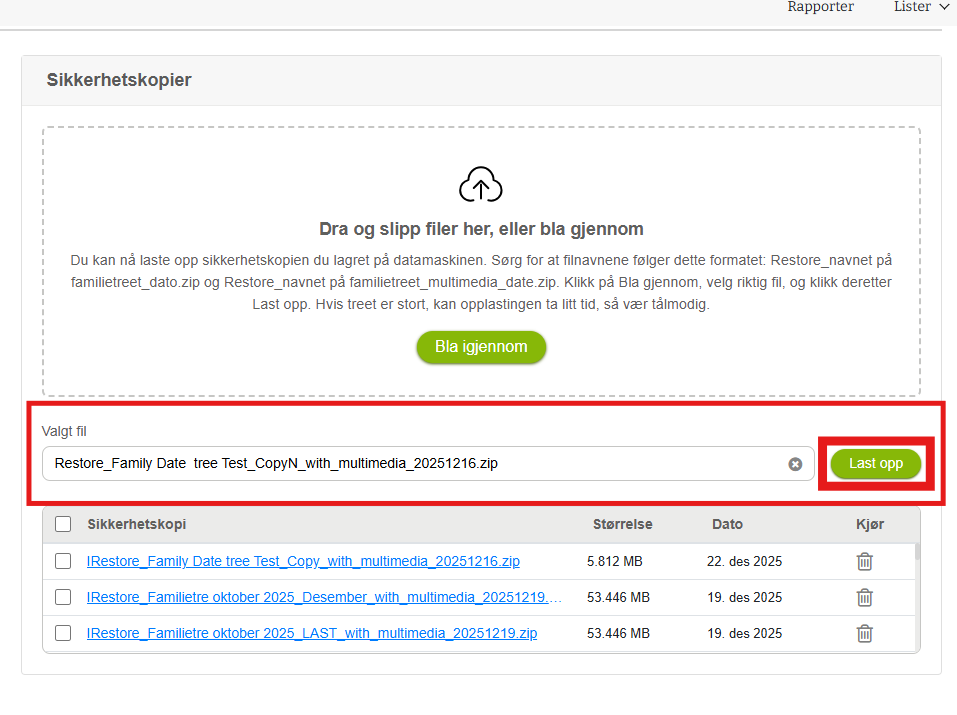The image size is (957, 715).
Task: Click the Last opp button
Action: 875,464
